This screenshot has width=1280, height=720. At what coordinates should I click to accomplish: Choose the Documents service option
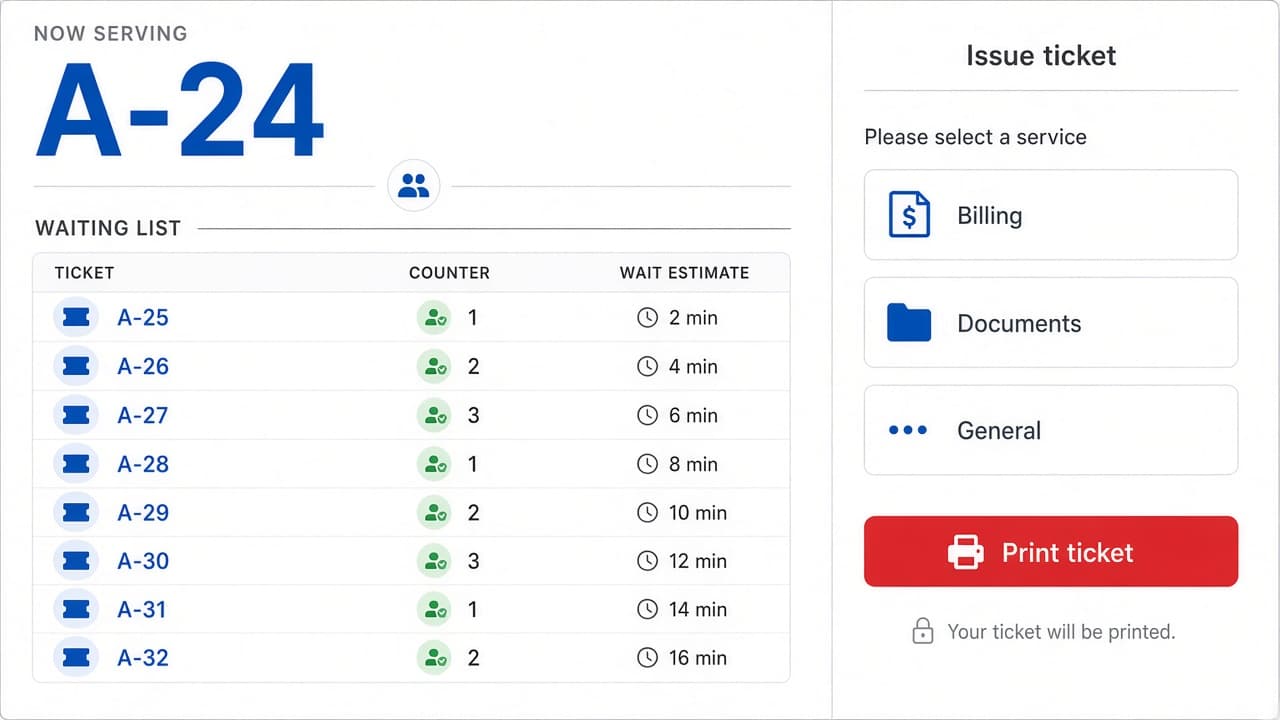coord(1051,323)
